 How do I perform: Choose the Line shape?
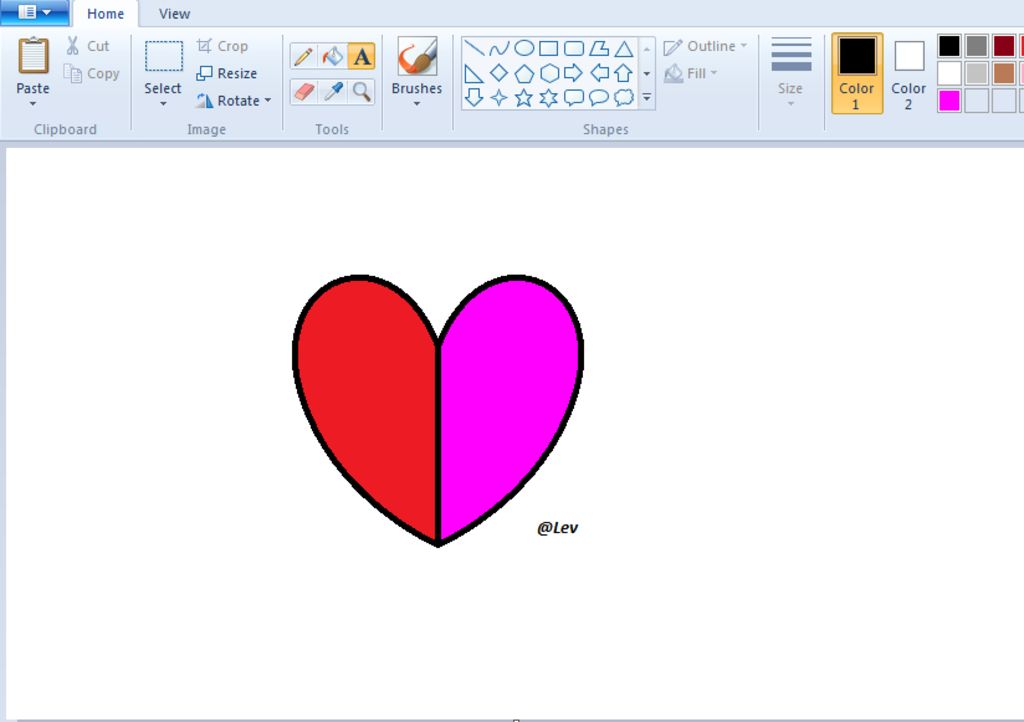[x=473, y=48]
